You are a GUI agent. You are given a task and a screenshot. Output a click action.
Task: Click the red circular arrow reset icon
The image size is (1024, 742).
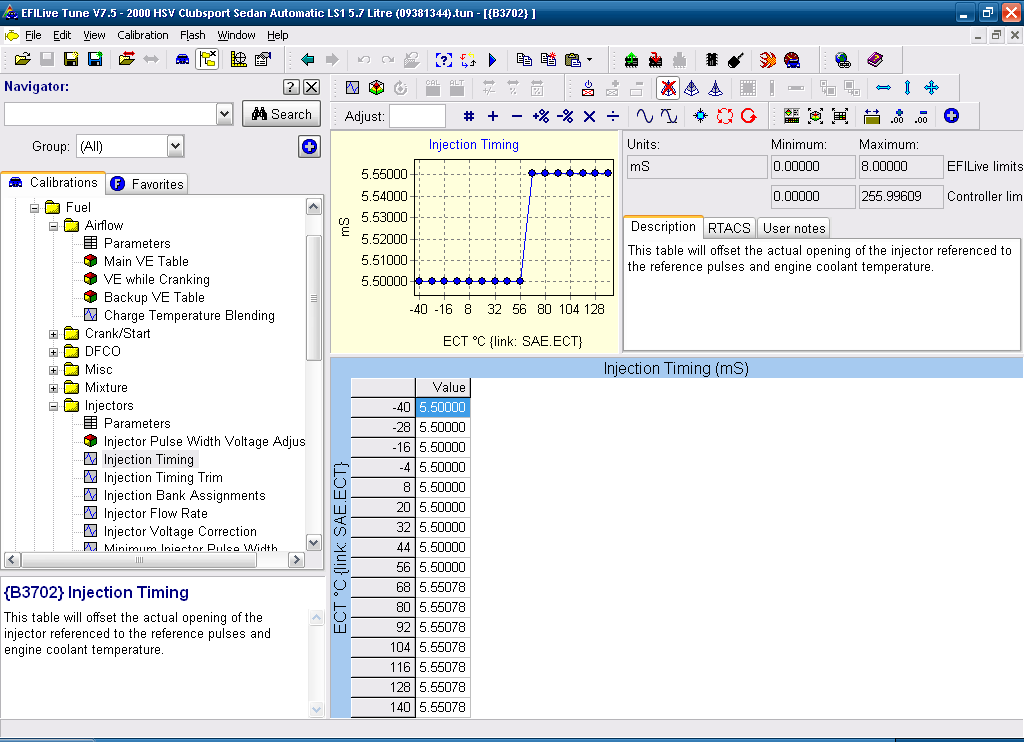click(x=749, y=116)
